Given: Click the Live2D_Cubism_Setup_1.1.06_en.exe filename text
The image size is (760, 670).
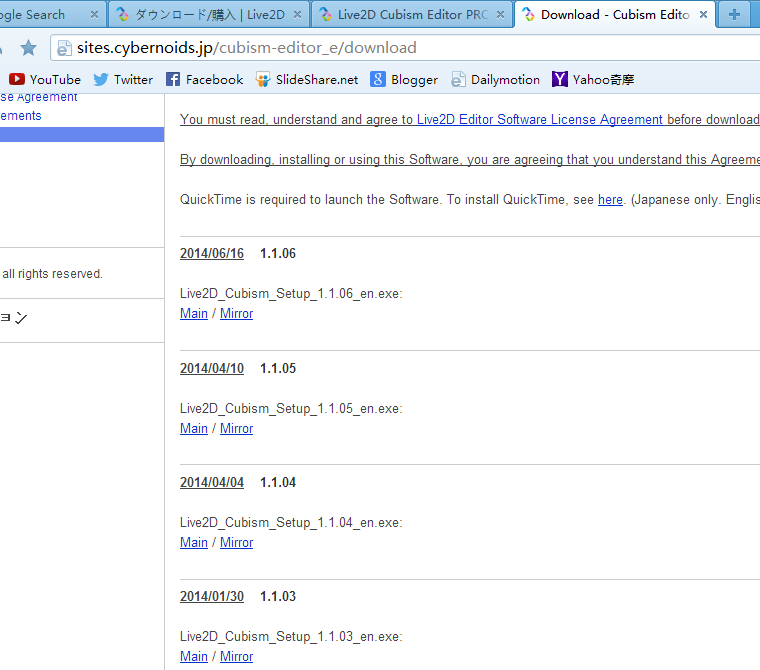Looking at the screenshot, I should click(x=291, y=294).
